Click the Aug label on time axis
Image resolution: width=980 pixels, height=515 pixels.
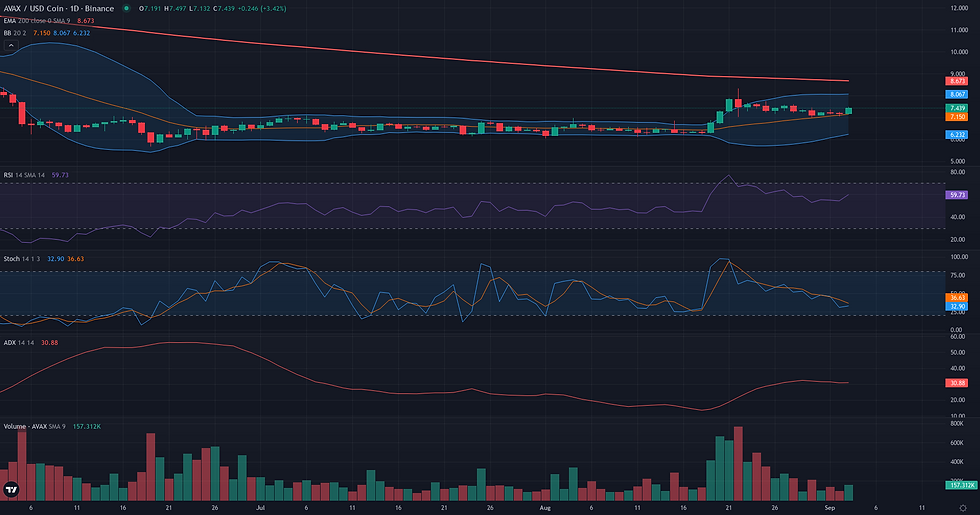coord(545,508)
